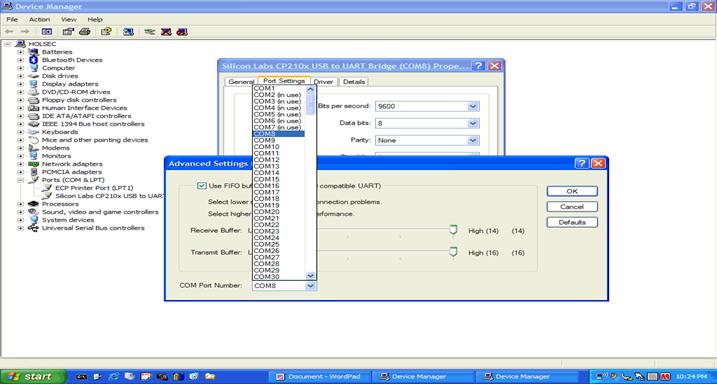Click the Windows start button

point(33,376)
